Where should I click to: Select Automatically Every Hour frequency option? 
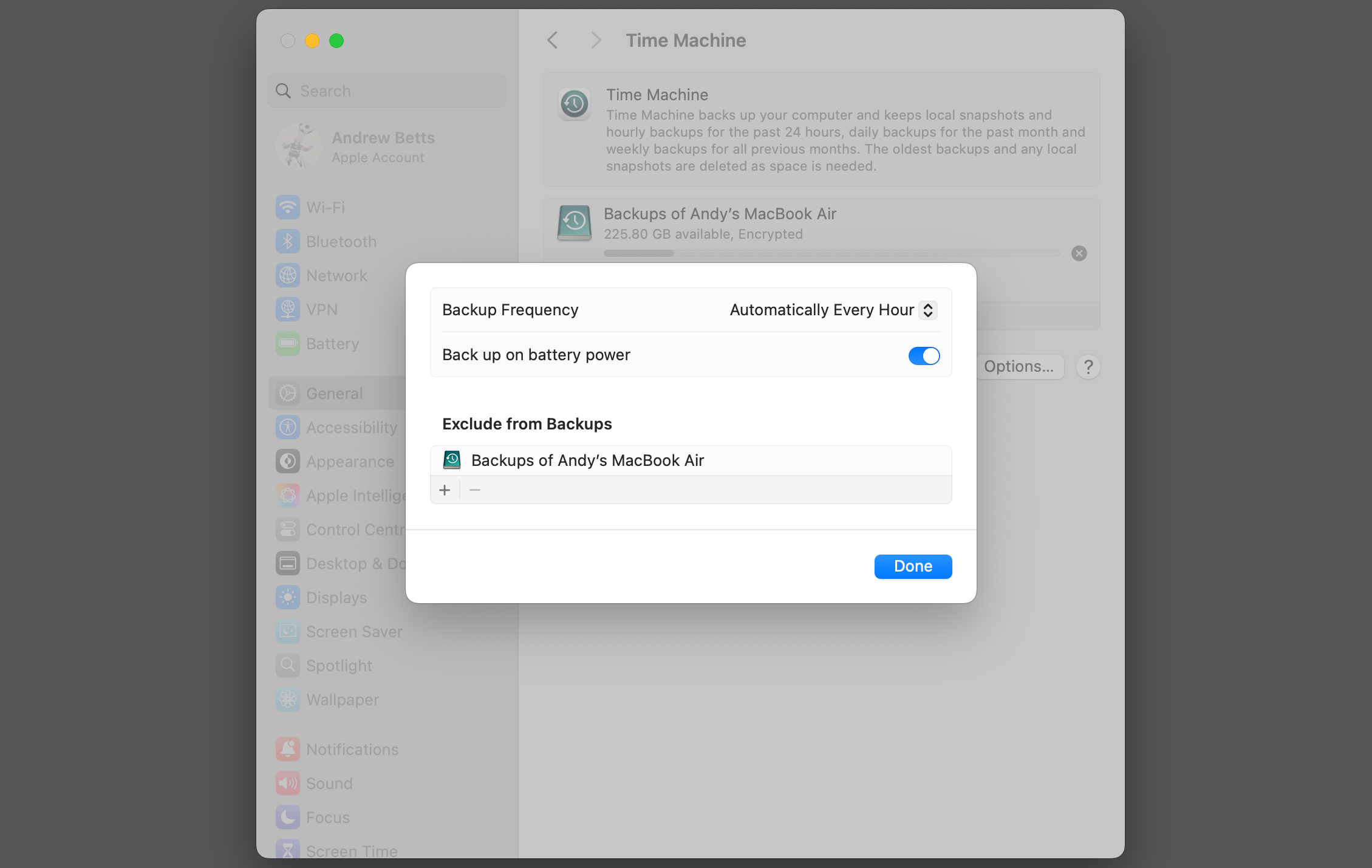pos(831,309)
